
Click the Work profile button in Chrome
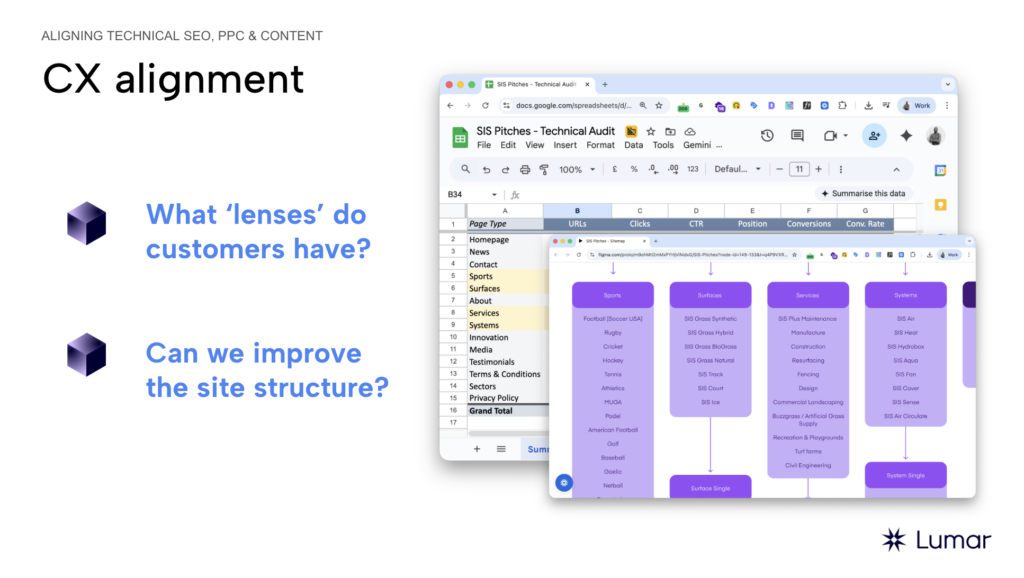tap(916, 105)
